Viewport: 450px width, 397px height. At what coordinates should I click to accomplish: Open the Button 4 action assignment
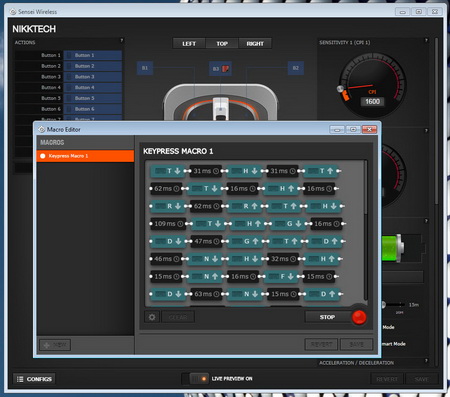[93, 88]
